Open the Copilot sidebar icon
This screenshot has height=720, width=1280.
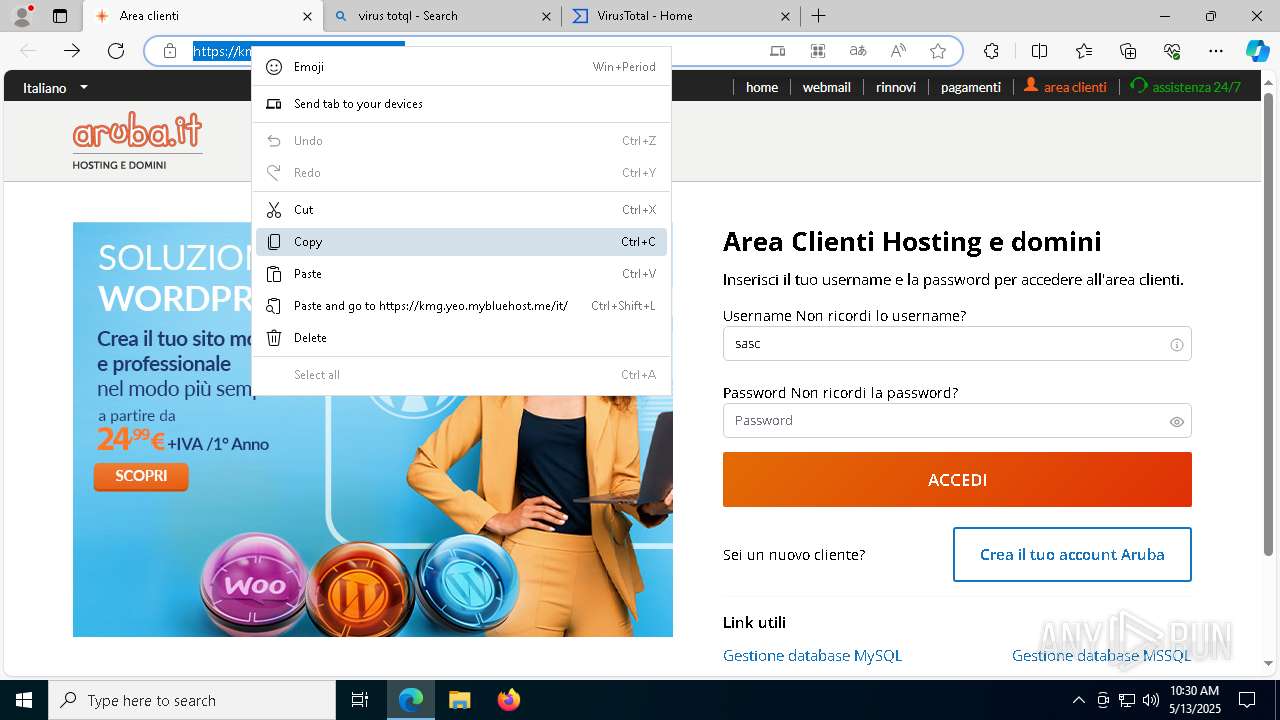(x=1257, y=51)
